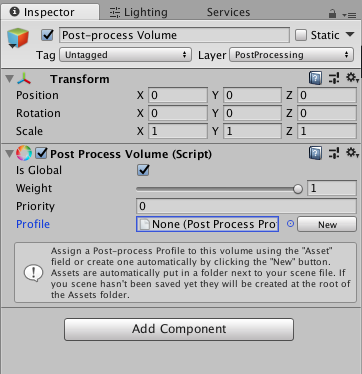Toggle the Post Process Volume script enabled checkbox
The image size is (362, 374).
point(42,154)
